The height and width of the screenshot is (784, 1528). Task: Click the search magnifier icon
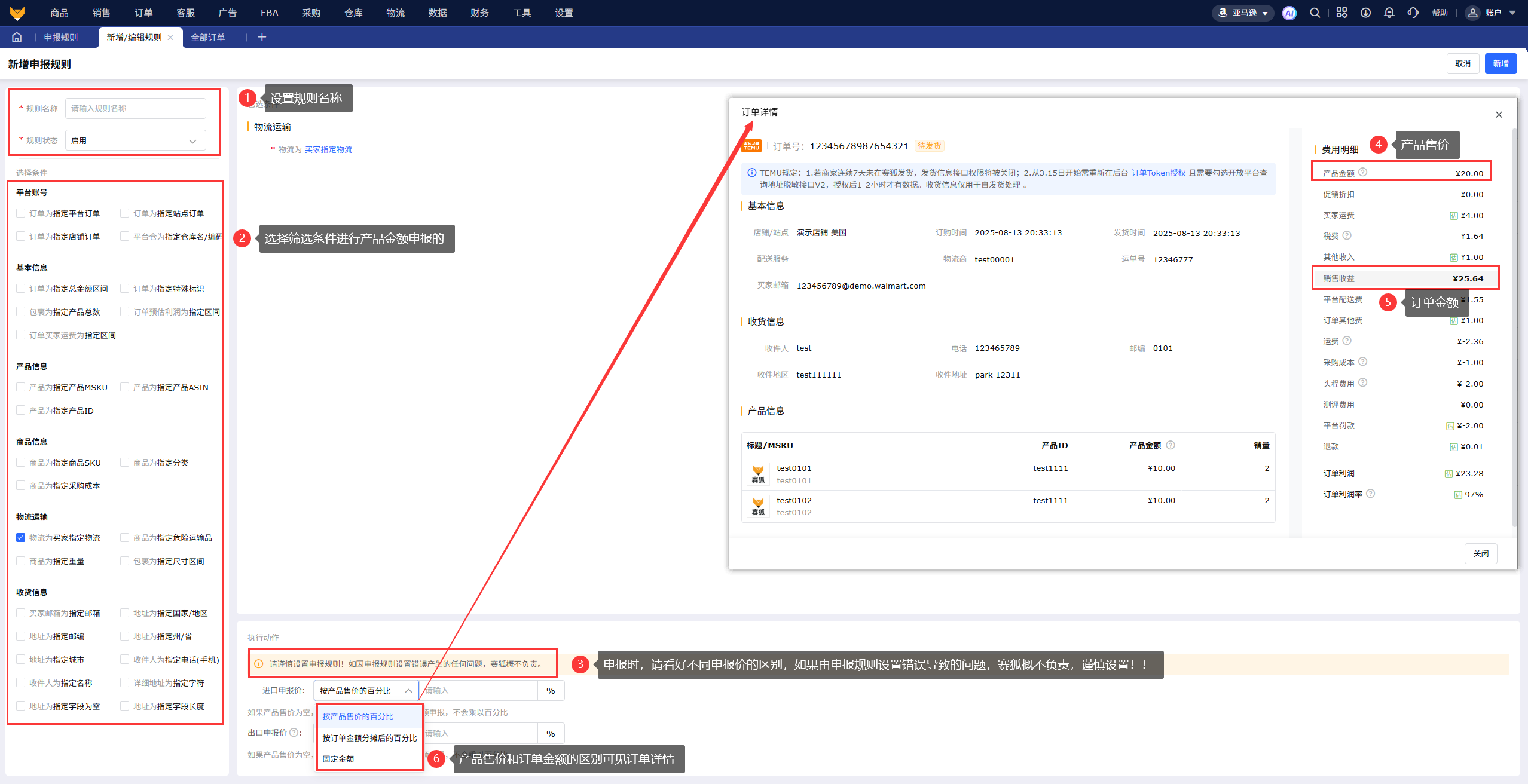pyautogui.click(x=1315, y=13)
